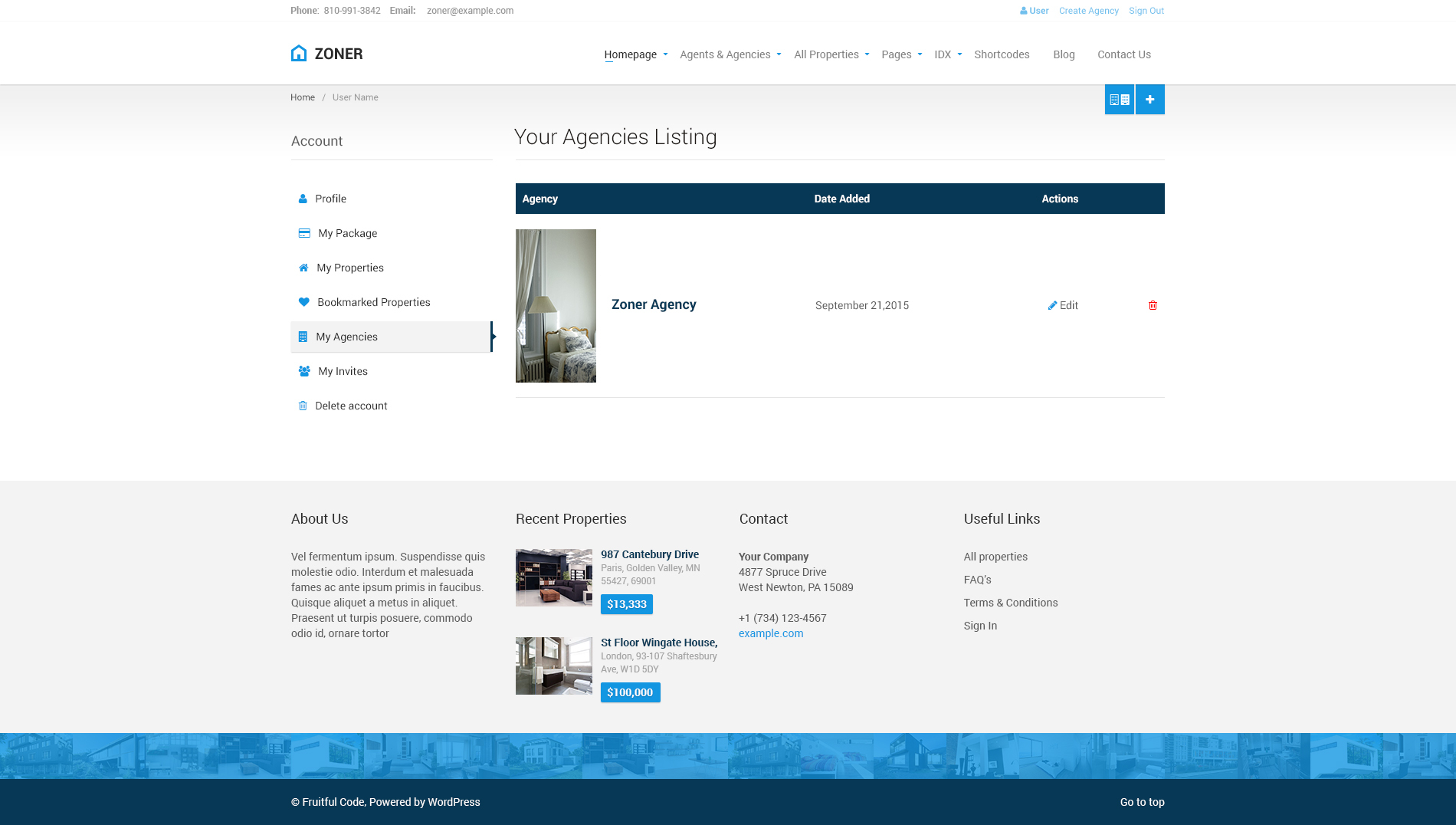1456x825 pixels.
Task: Expand the Pages dropdown arrow
Action: coord(920,54)
